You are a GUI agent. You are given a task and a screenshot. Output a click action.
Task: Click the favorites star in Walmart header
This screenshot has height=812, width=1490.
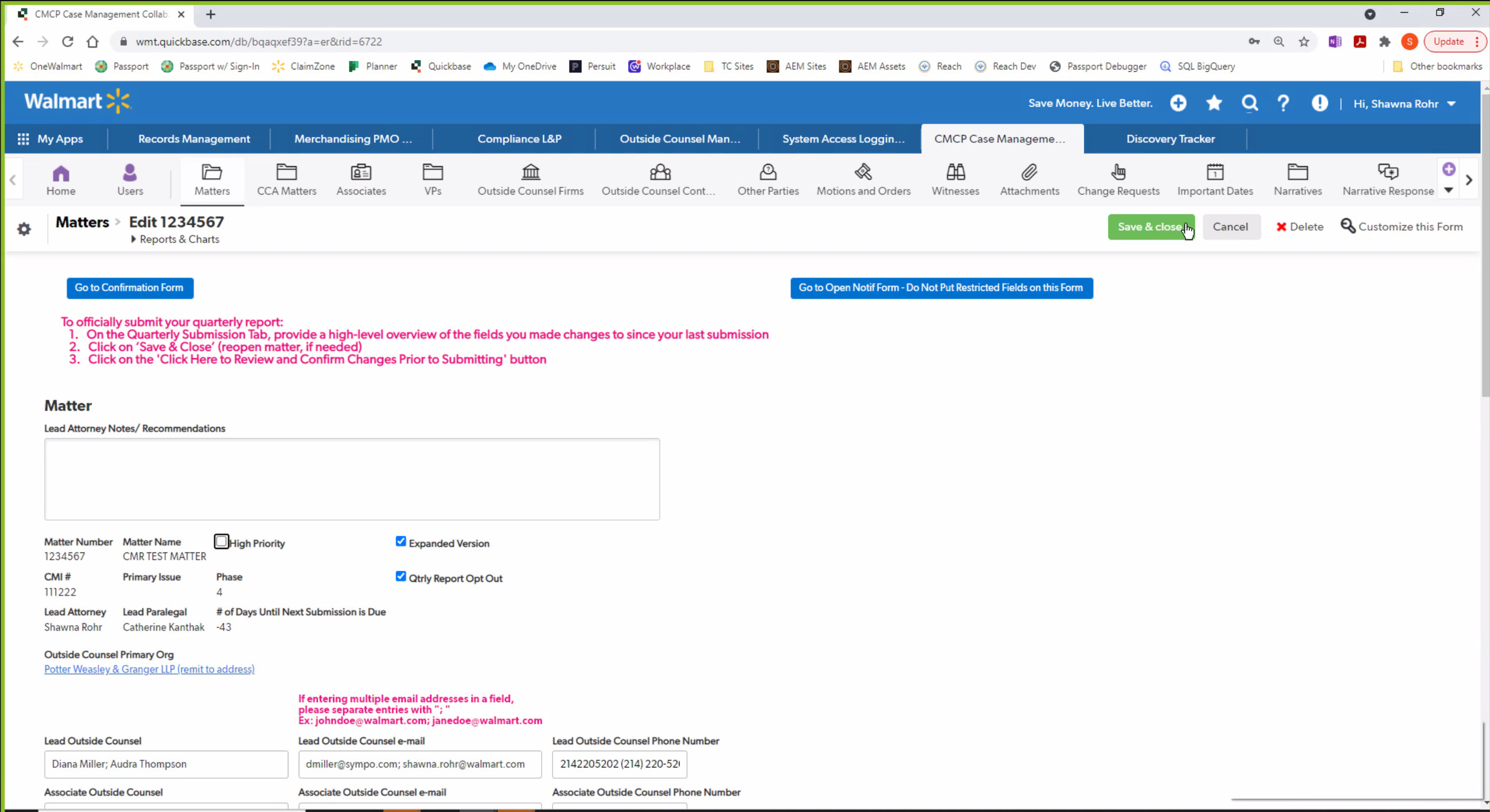pyautogui.click(x=1214, y=103)
